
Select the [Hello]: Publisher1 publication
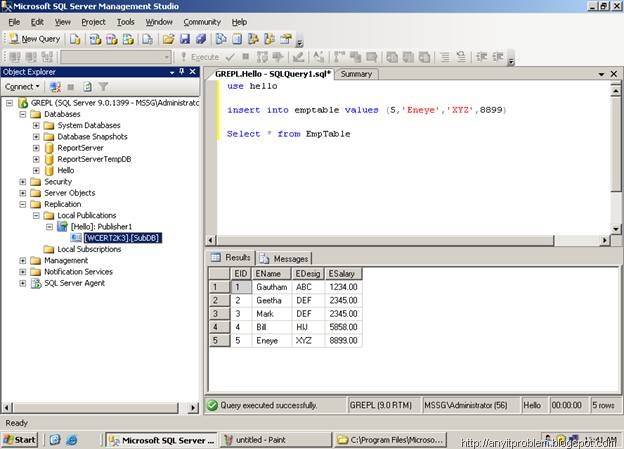click(101, 226)
